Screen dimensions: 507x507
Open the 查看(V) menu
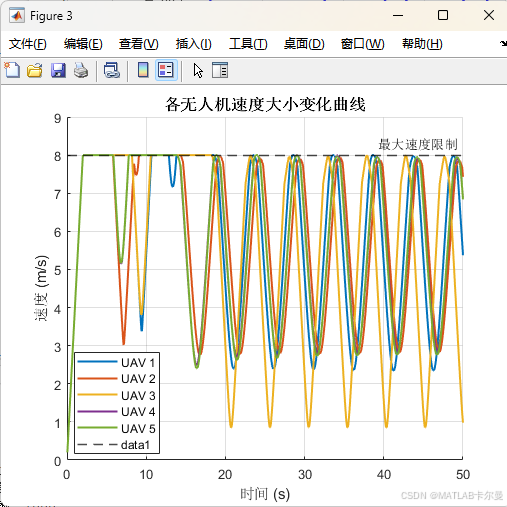(x=139, y=44)
